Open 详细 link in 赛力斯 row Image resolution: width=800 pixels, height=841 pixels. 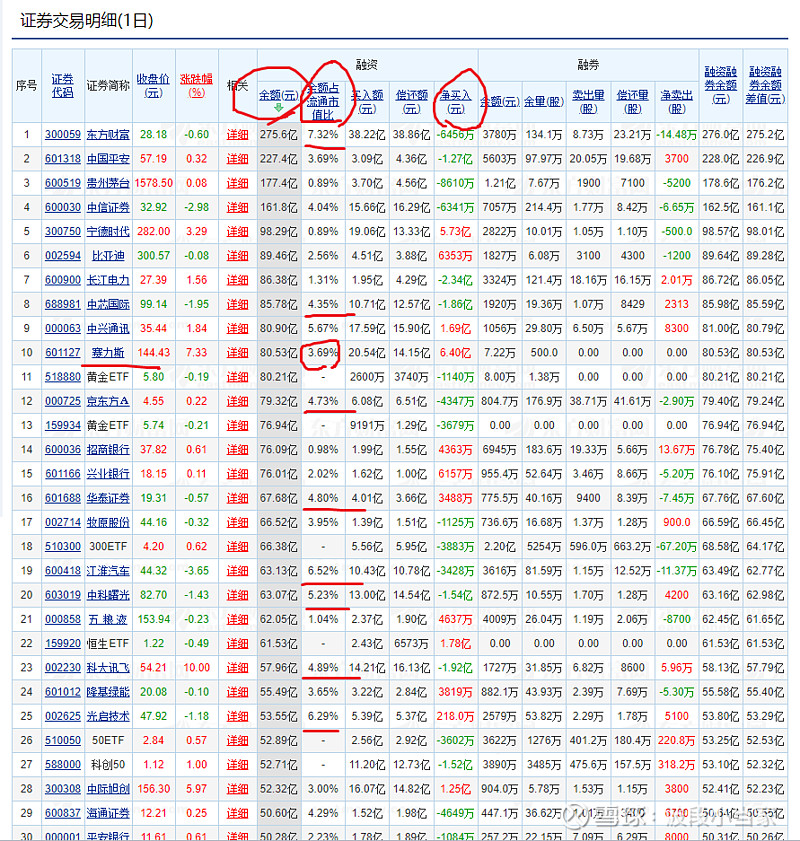(238, 352)
